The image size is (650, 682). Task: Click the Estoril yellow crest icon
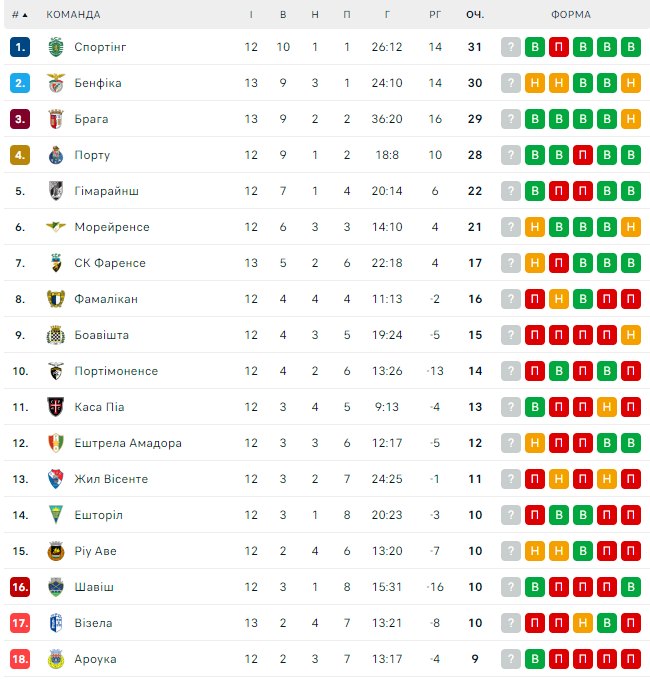coord(56,515)
